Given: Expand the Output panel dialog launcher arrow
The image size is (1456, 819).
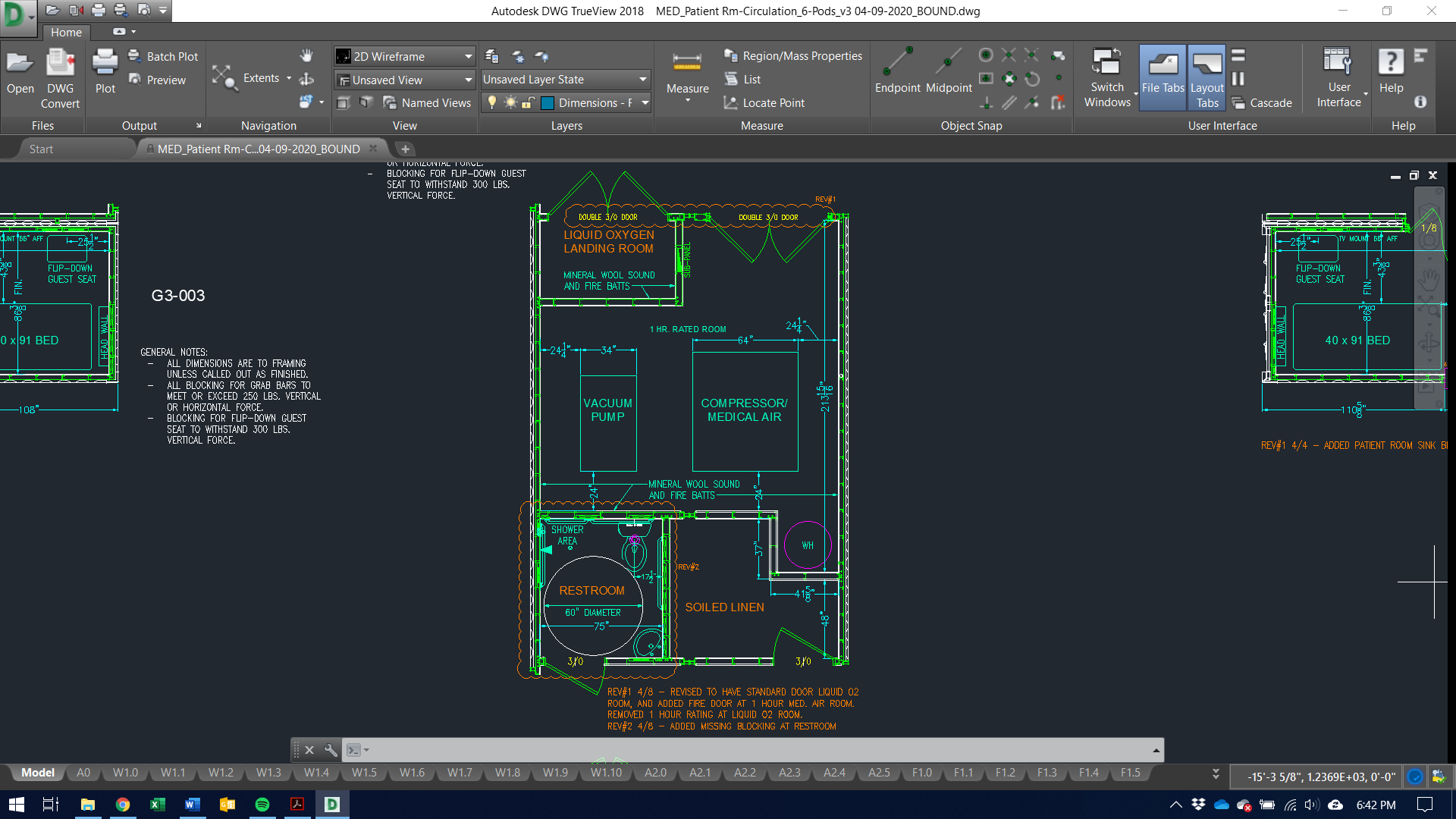Looking at the screenshot, I should [199, 126].
